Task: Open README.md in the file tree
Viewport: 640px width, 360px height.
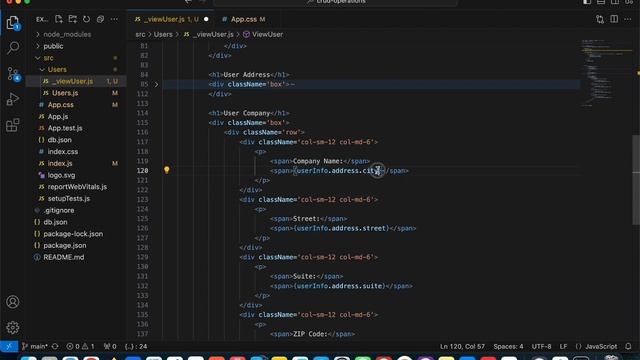Action: pos(64,258)
